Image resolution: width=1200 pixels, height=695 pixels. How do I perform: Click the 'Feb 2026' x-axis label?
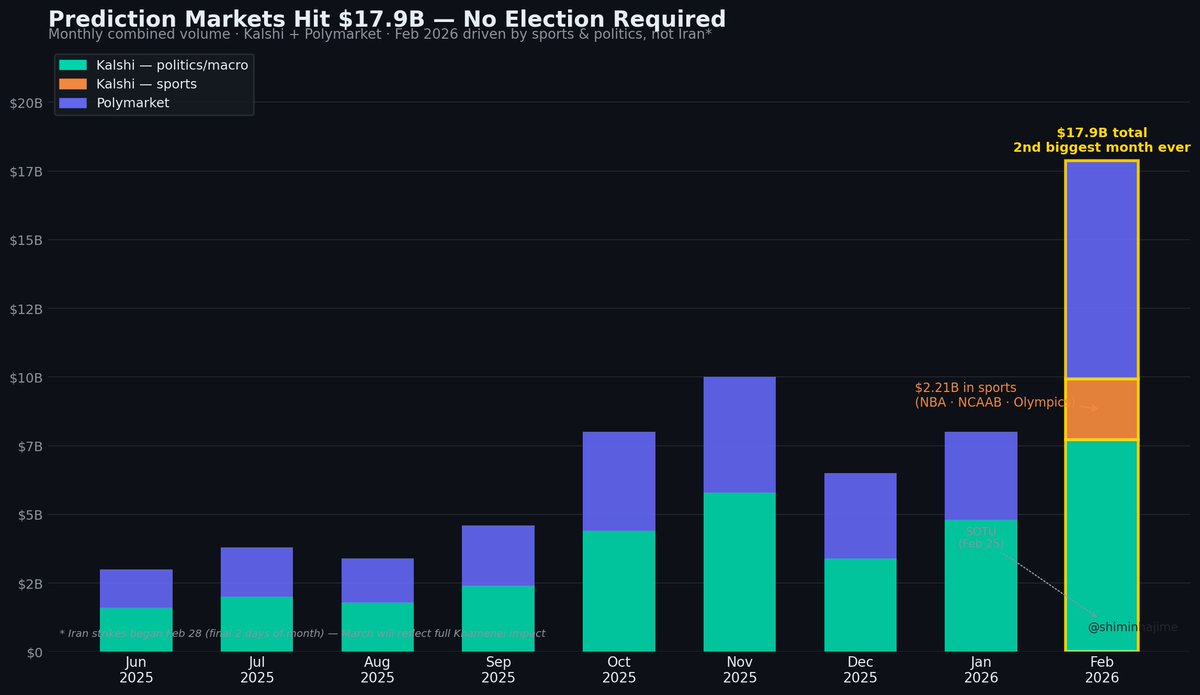coord(1102,670)
